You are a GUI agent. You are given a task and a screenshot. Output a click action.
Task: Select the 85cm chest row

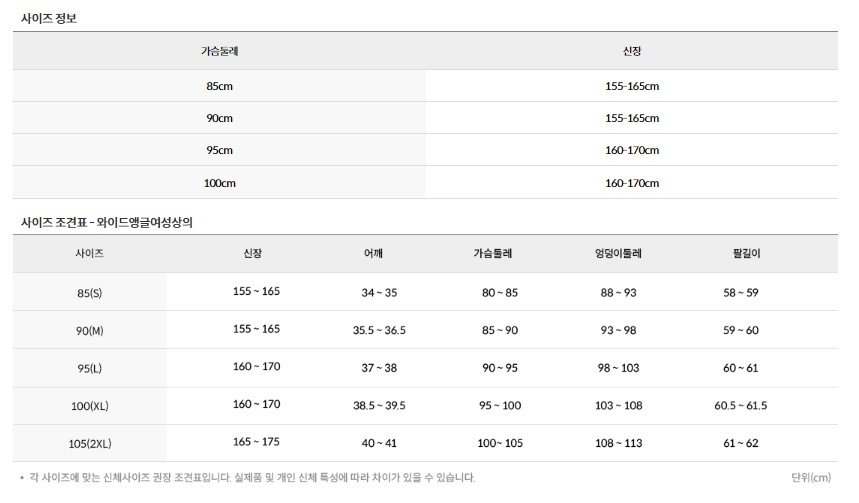[425, 86]
